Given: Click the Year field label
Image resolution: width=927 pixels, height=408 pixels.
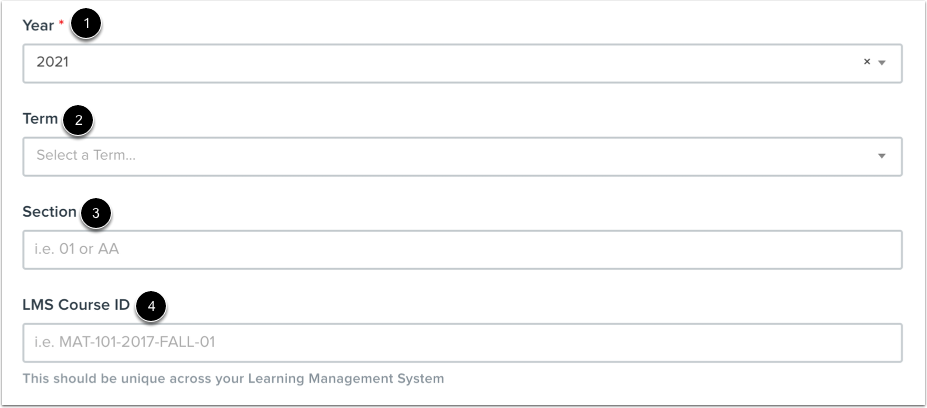Looking at the screenshot, I should [x=38, y=25].
